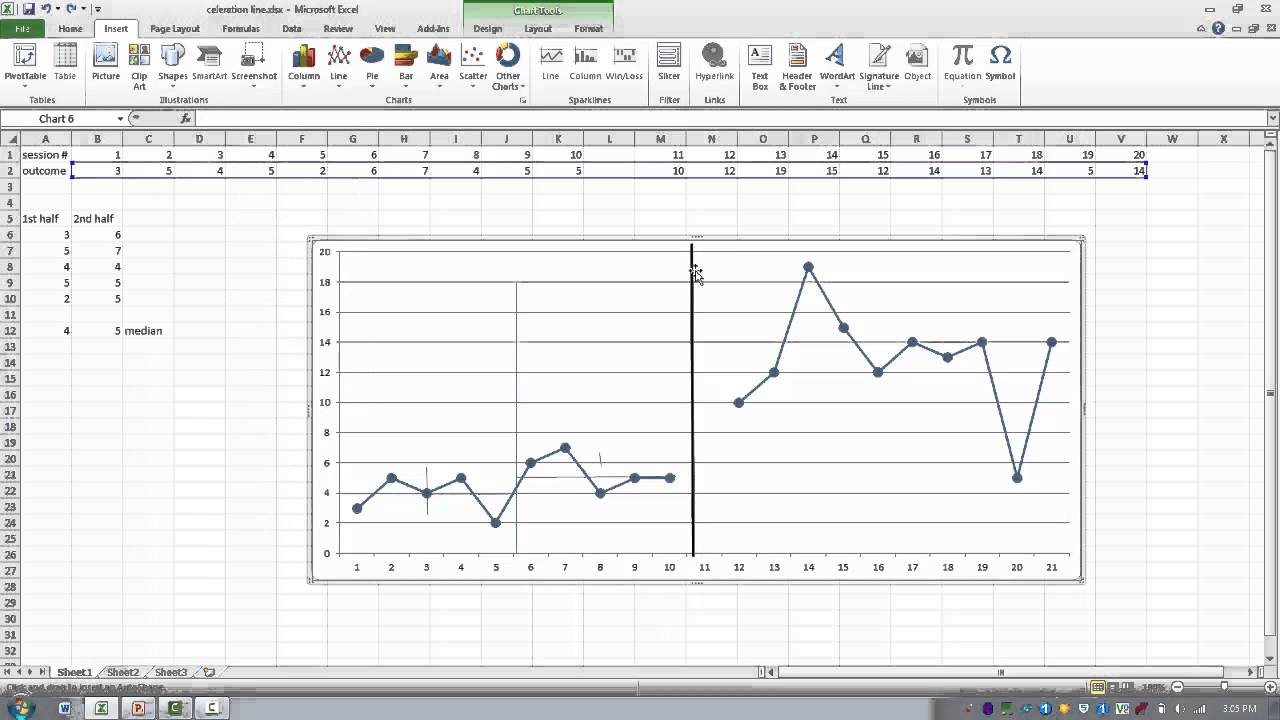Open the WordArt gallery
Screen dimensions: 1280x720
point(837,66)
